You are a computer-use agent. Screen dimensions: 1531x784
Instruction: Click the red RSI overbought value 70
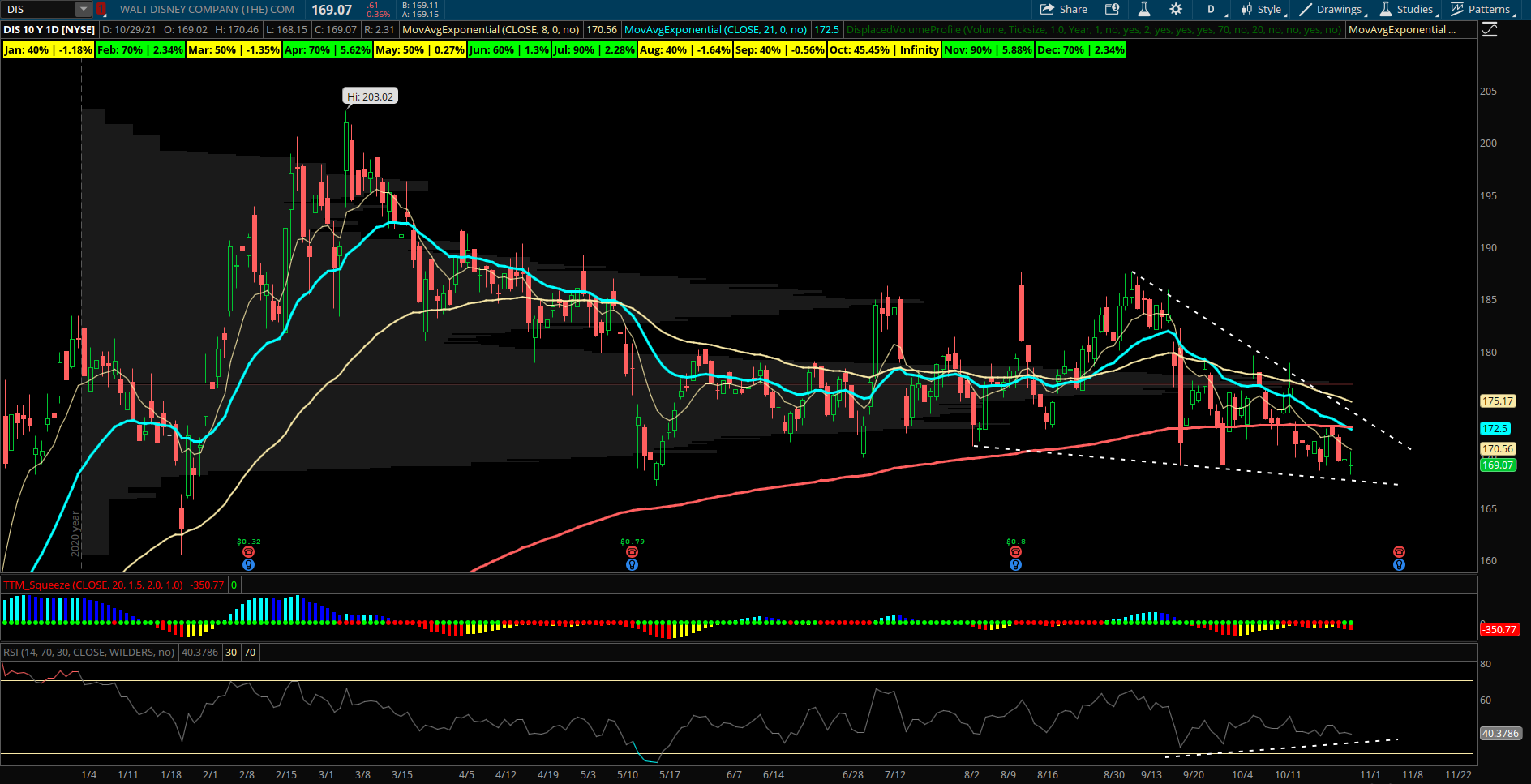pyautogui.click(x=250, y=652)
